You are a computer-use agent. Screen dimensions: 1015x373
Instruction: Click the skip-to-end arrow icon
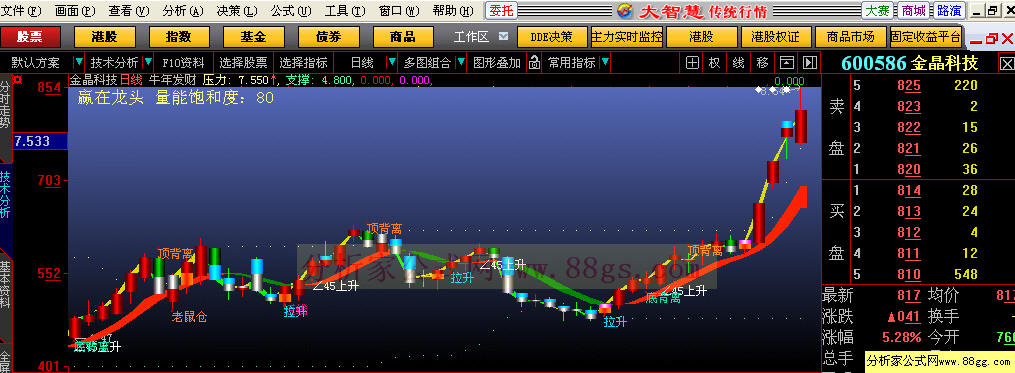(x=809, y=63)
